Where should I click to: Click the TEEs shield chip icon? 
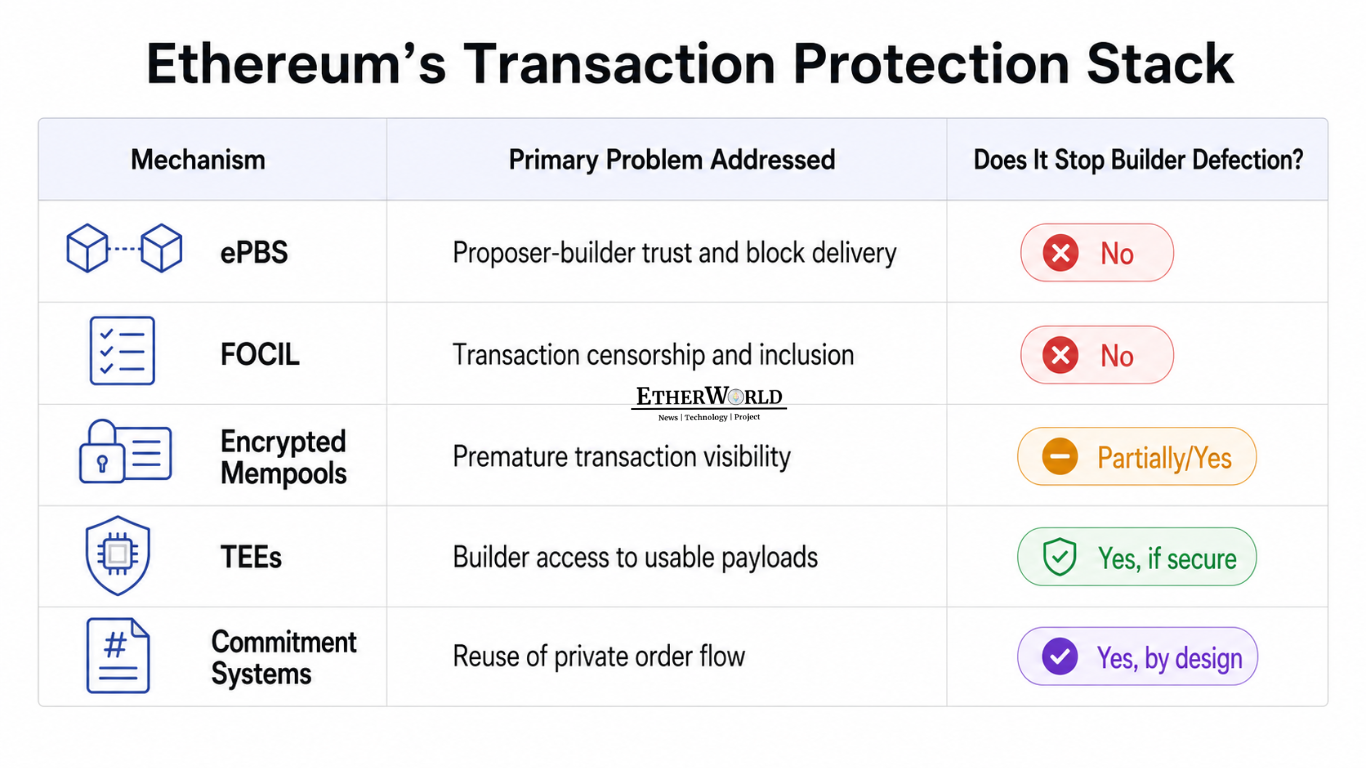tap(118, 555)
